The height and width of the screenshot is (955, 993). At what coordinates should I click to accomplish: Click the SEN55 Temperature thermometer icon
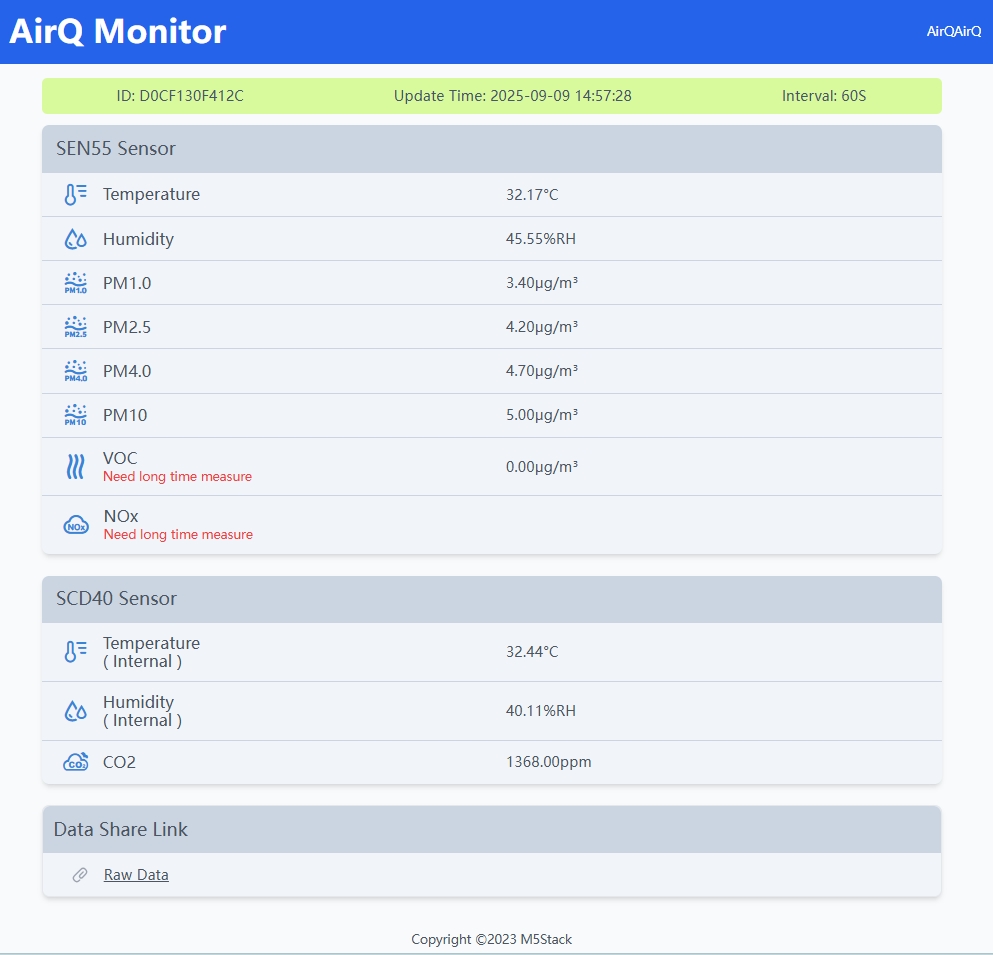[75, 194]
